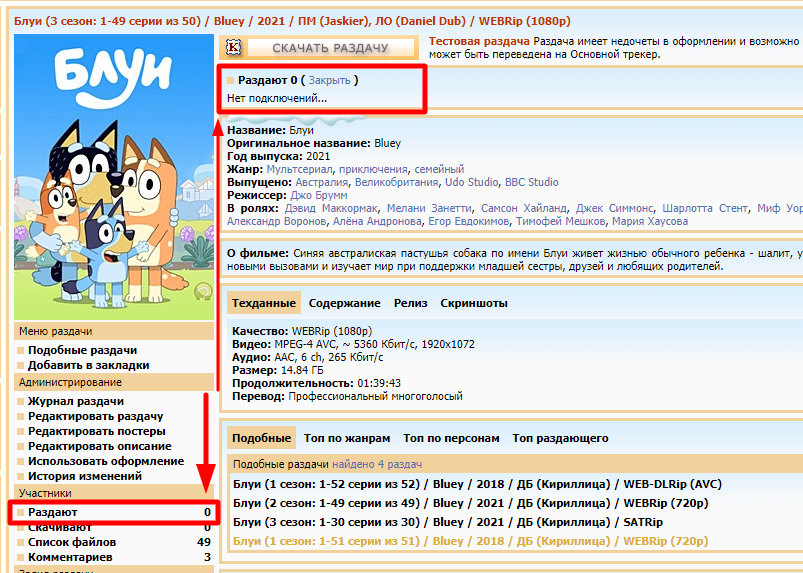Switch to the Релиз tab
Screen dimensions: 803x573
tap(410, 303)
